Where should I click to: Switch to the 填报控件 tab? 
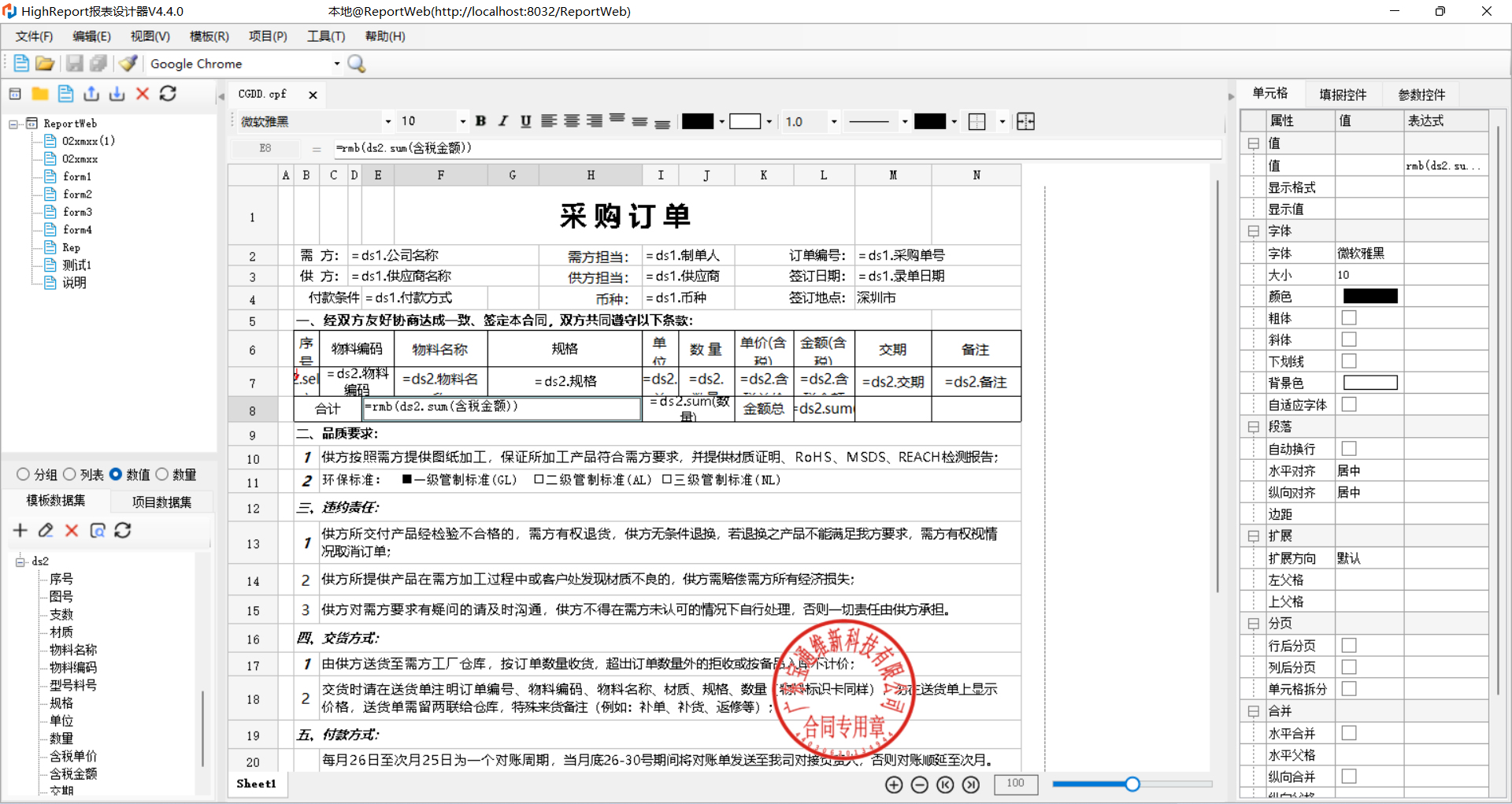point(1343,94)
